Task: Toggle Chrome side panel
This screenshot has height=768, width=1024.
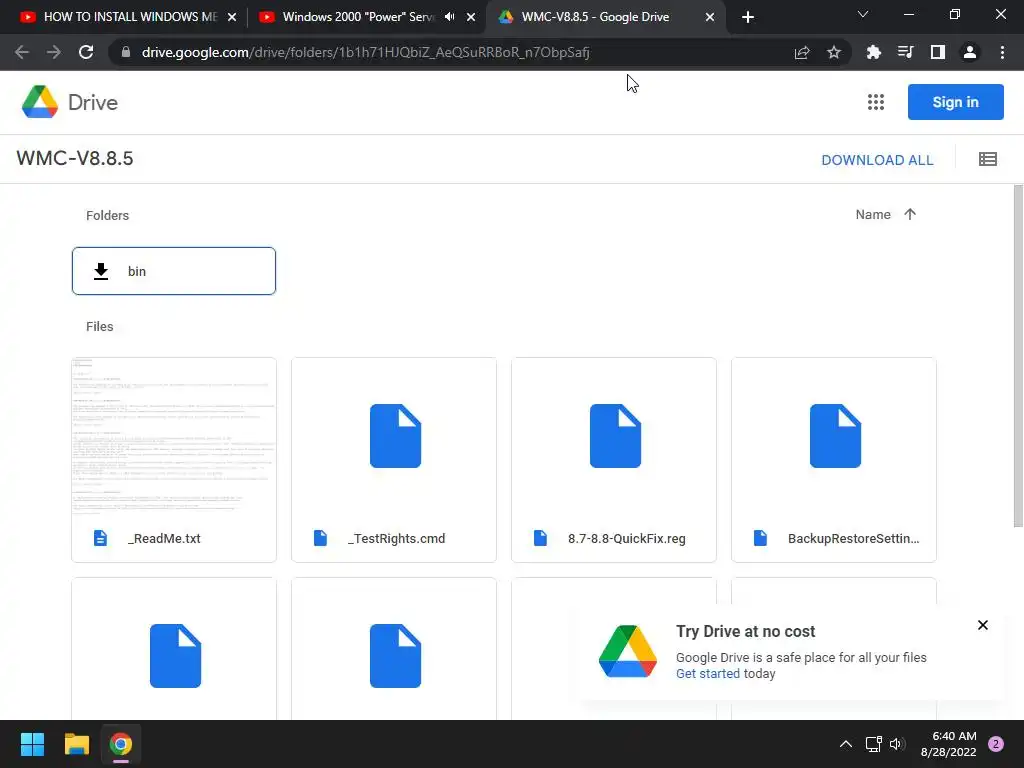Action: pyautogui.click(x=938, y=52)
